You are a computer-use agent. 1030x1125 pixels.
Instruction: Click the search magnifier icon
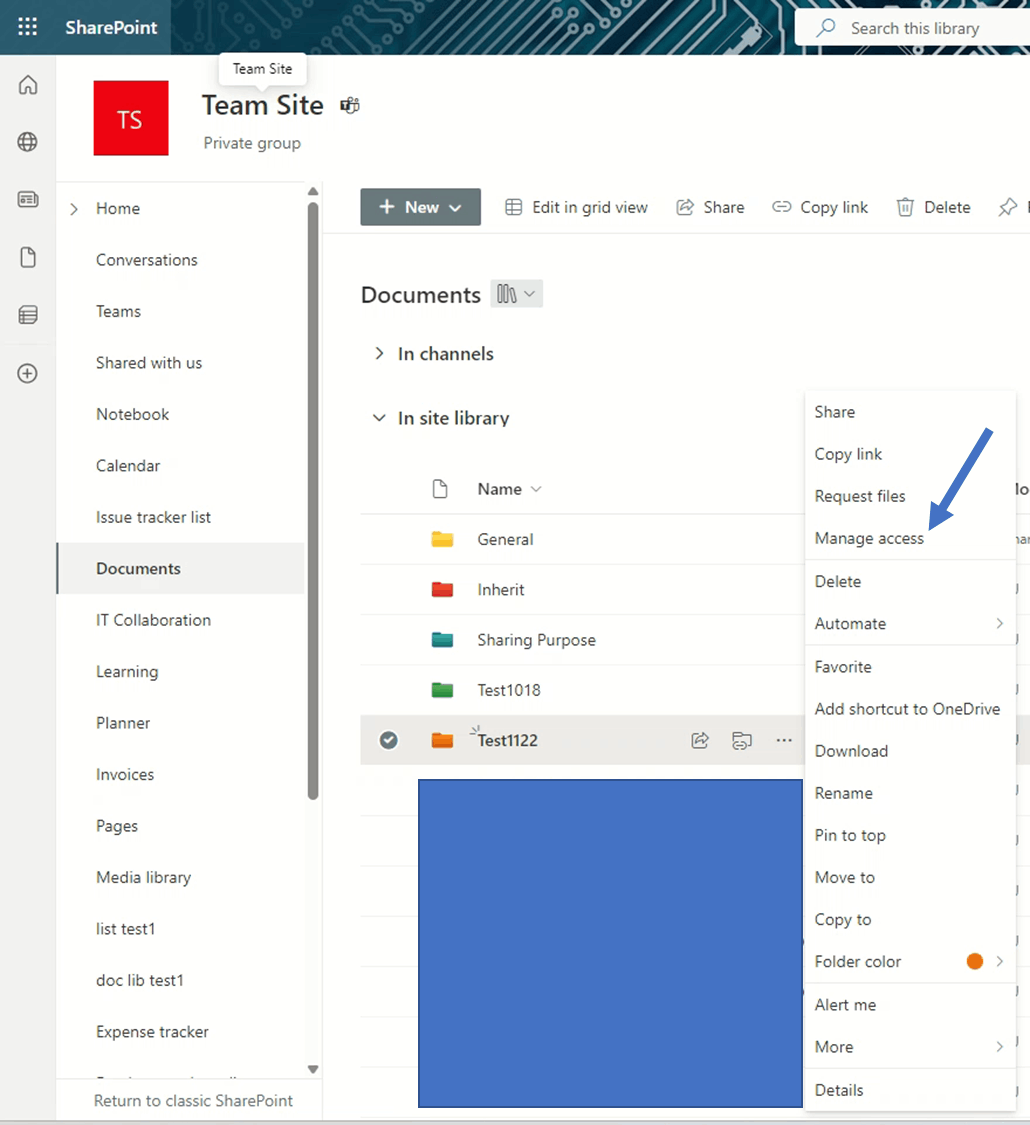826,28
